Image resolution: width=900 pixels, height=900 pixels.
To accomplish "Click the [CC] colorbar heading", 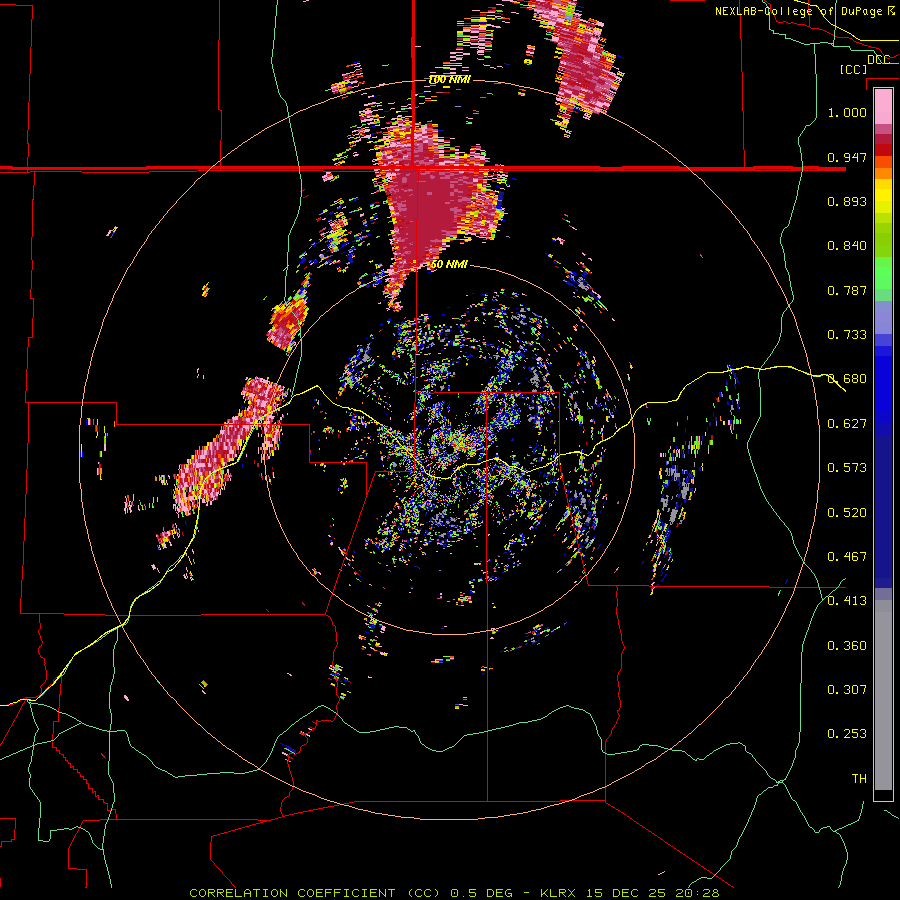I will click(x=853, y=69).
